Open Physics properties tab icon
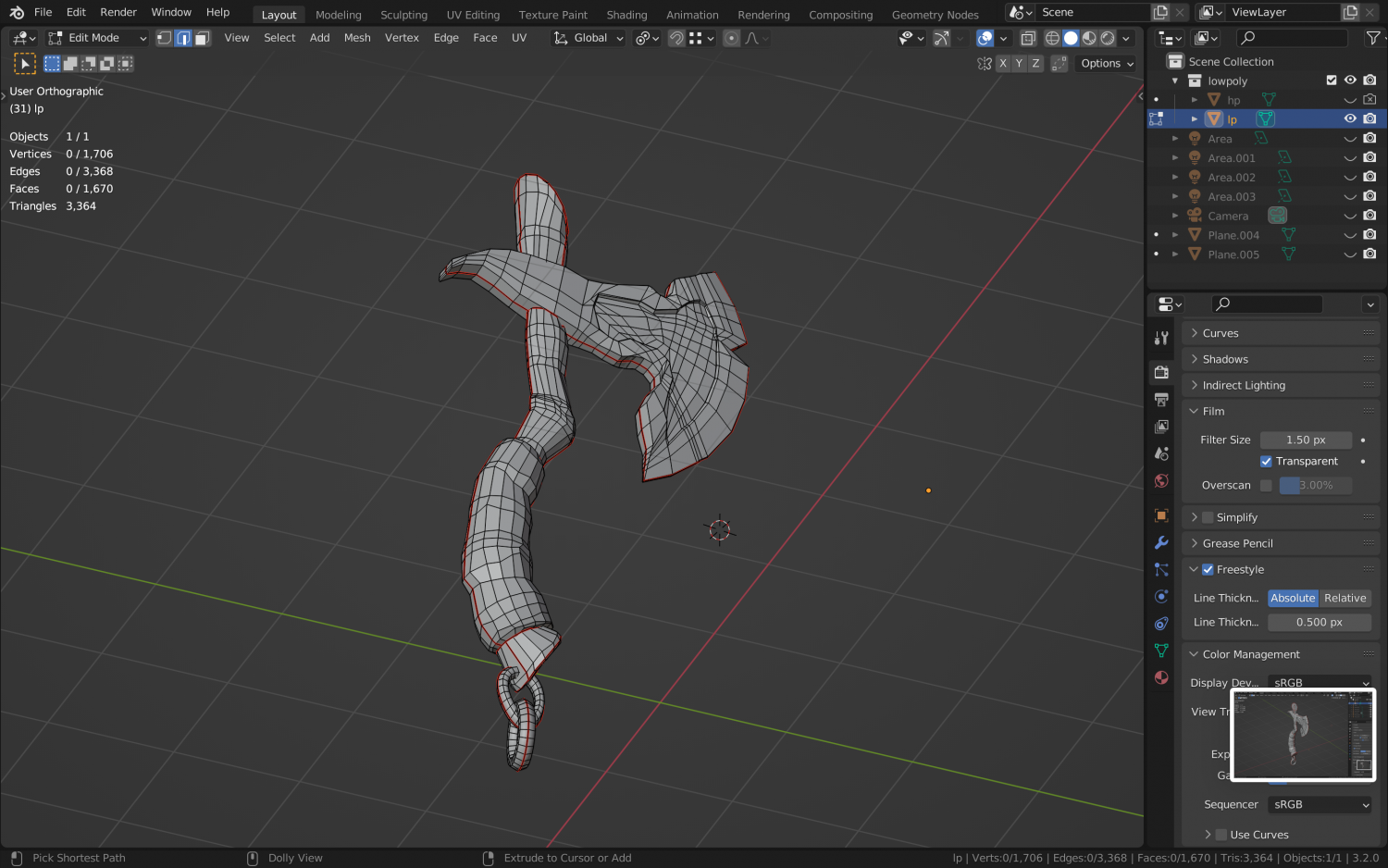The height and width of the screenshot is (868, 1388). click(x=1161, y=597)
